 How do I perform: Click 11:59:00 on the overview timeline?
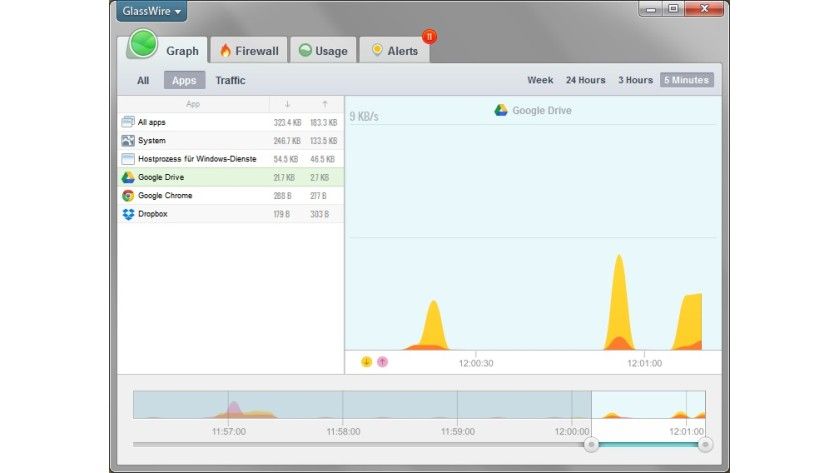pyautogui.click(x=458, y=431)
